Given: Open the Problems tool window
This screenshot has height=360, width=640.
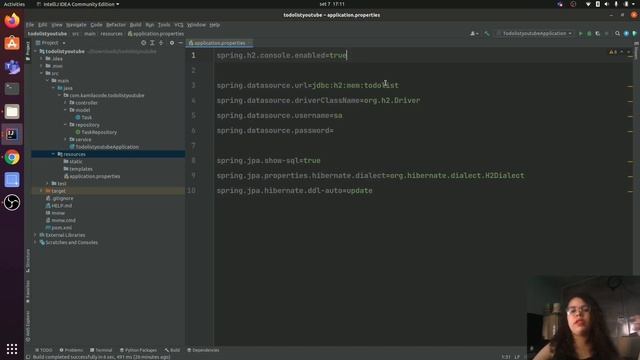Looking at the screenshot, I should click(71, 350).
